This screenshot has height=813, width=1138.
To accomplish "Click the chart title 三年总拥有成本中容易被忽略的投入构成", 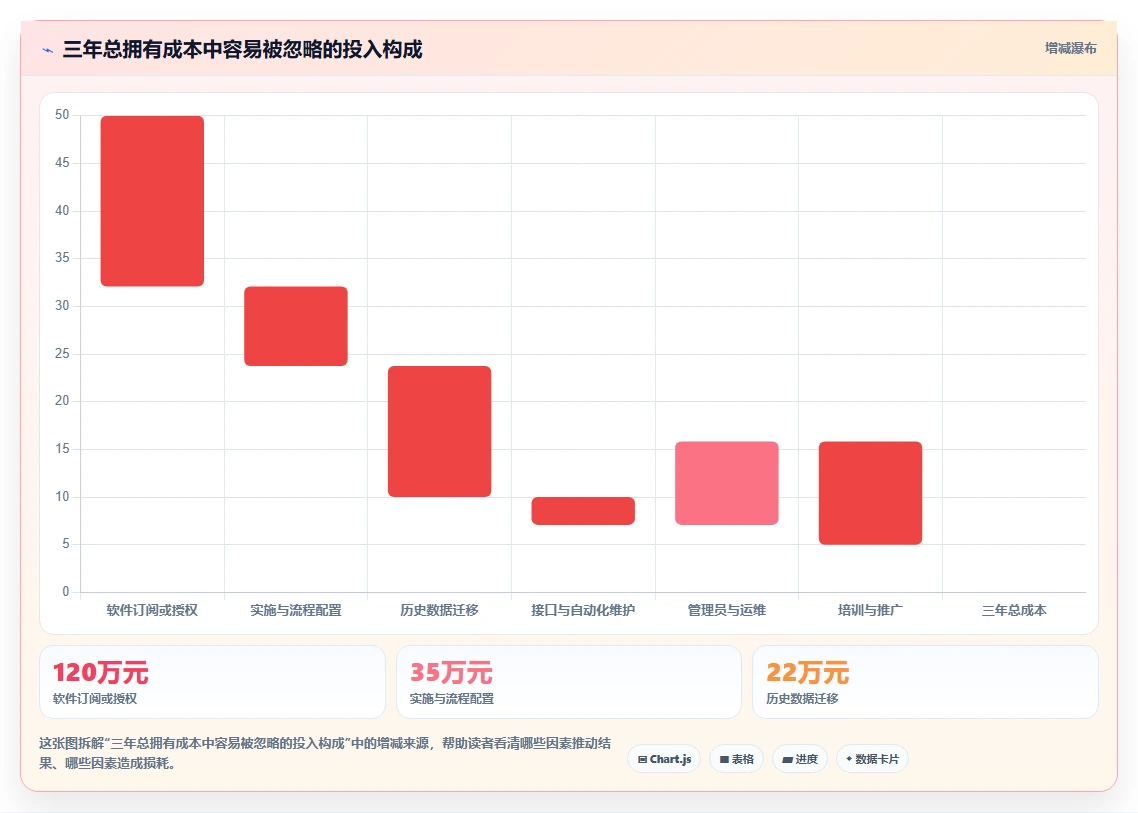I will pyautogui.click(x=242, y=49).
